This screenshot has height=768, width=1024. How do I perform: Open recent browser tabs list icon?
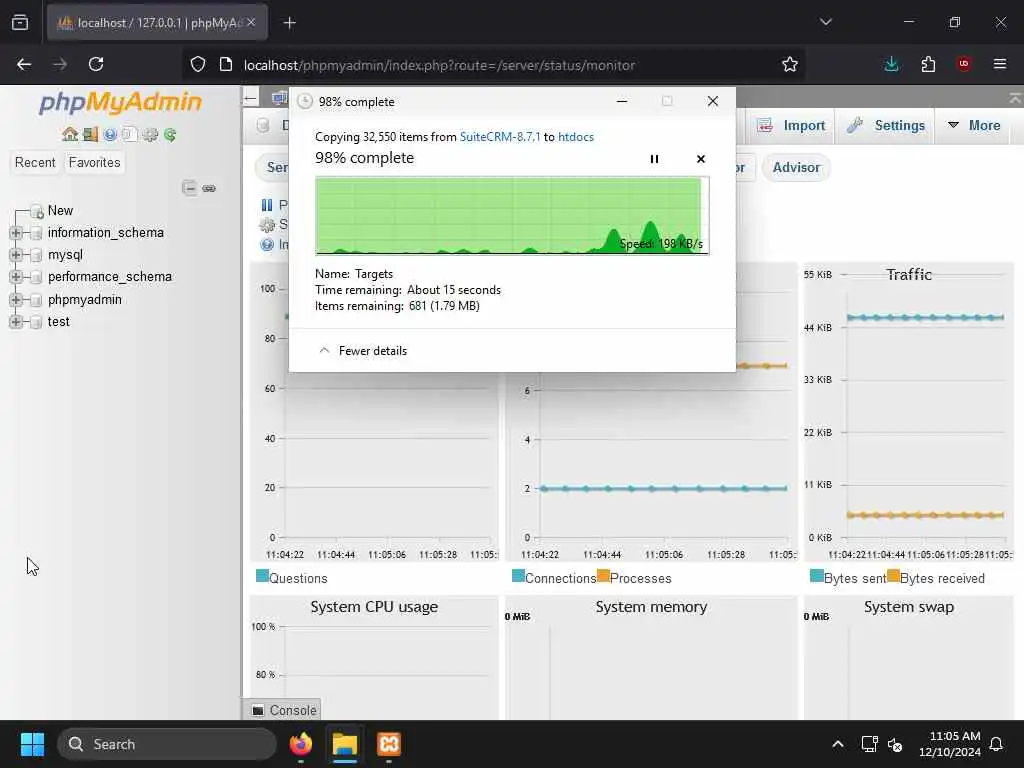[20, 22]
